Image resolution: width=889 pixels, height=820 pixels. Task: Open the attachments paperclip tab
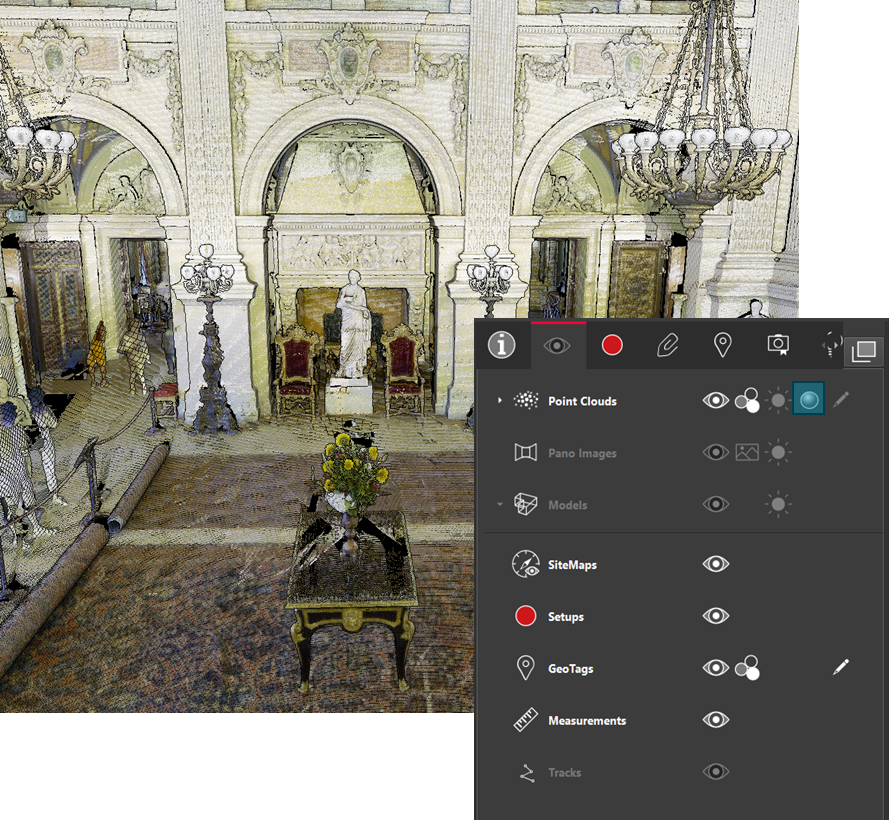(x=667, y=345)
